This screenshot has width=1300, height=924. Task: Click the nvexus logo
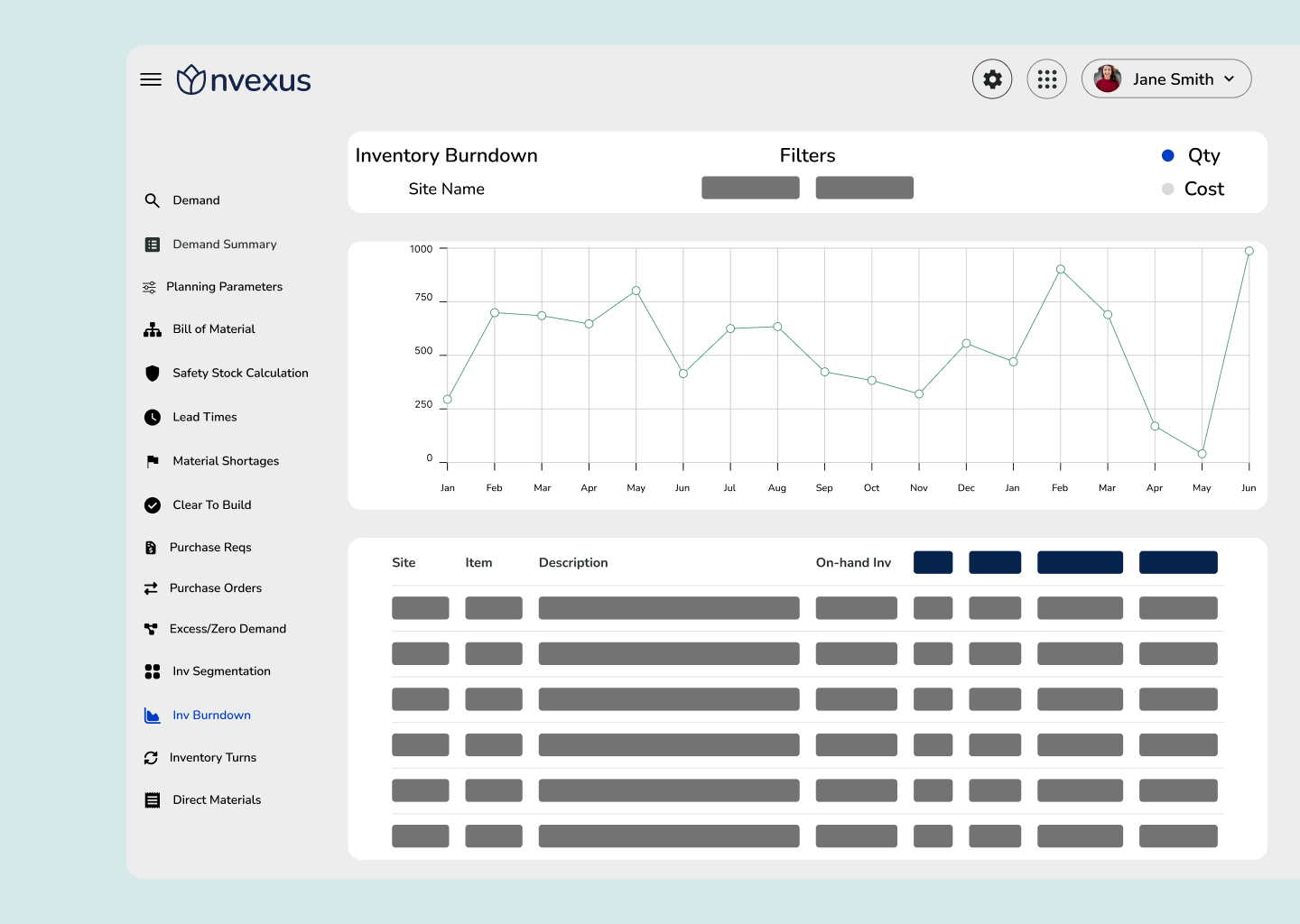pyautogui.click(x=244, y=80)
